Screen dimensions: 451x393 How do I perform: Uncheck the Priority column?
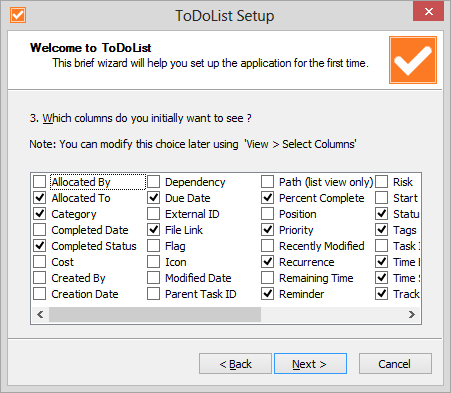point(268,230)
